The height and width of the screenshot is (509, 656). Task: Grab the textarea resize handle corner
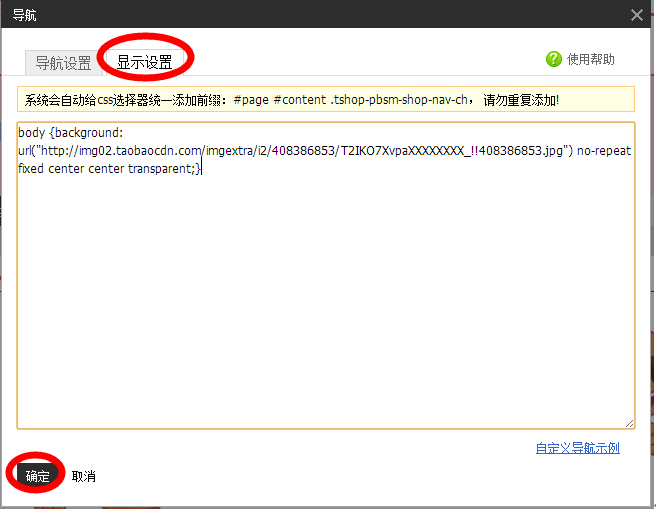(630, 423)
